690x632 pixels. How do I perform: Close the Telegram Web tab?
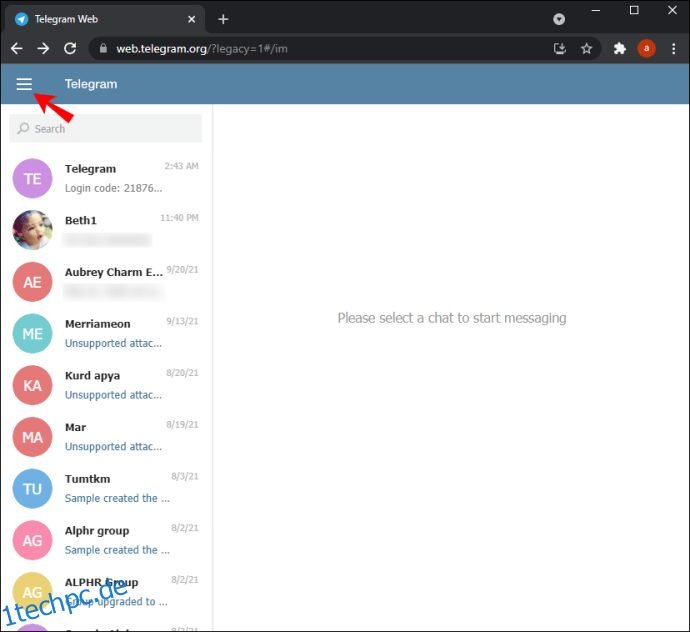click(x=191, y=19)
